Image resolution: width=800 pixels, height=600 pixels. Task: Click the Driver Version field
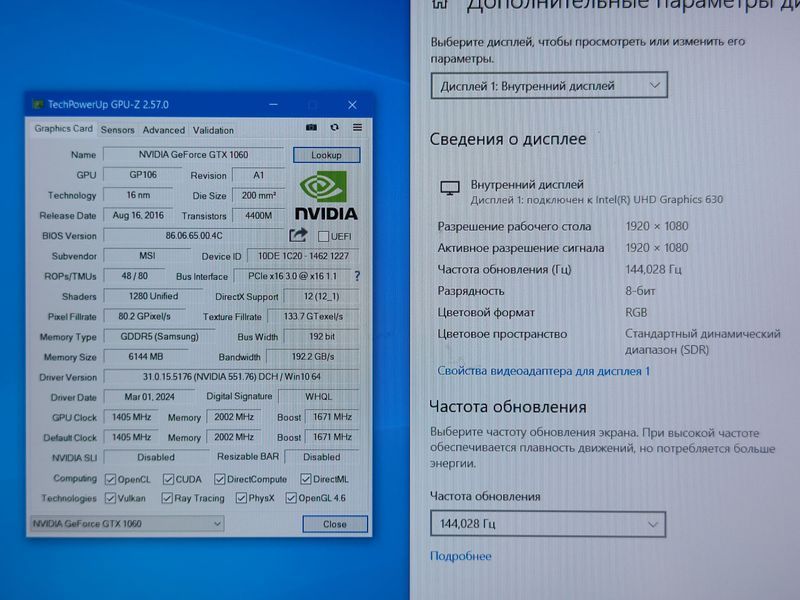[x=232, y=377]
